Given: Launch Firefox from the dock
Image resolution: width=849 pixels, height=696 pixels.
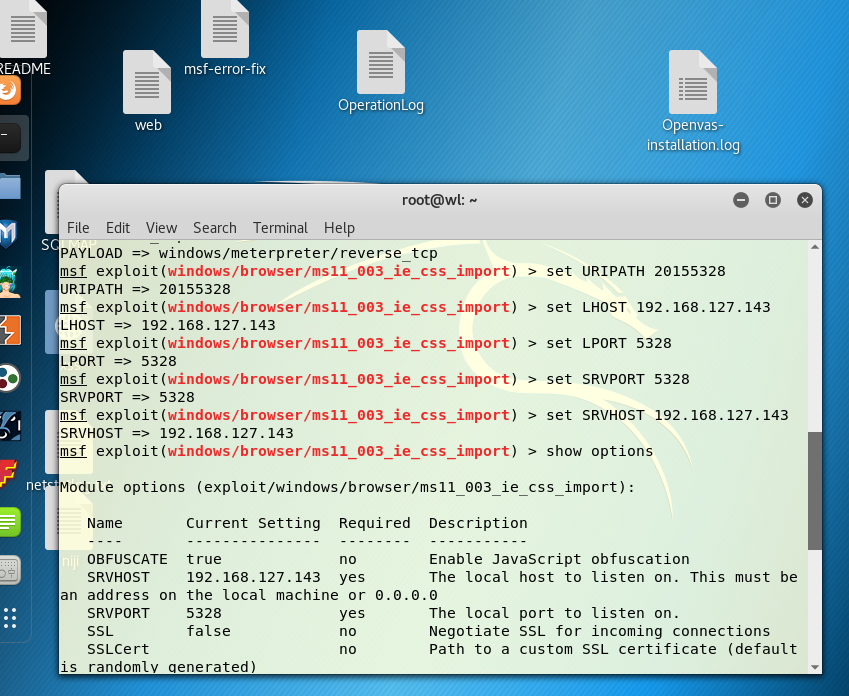Looking at the screenshot, I should [x=9, y=89].
